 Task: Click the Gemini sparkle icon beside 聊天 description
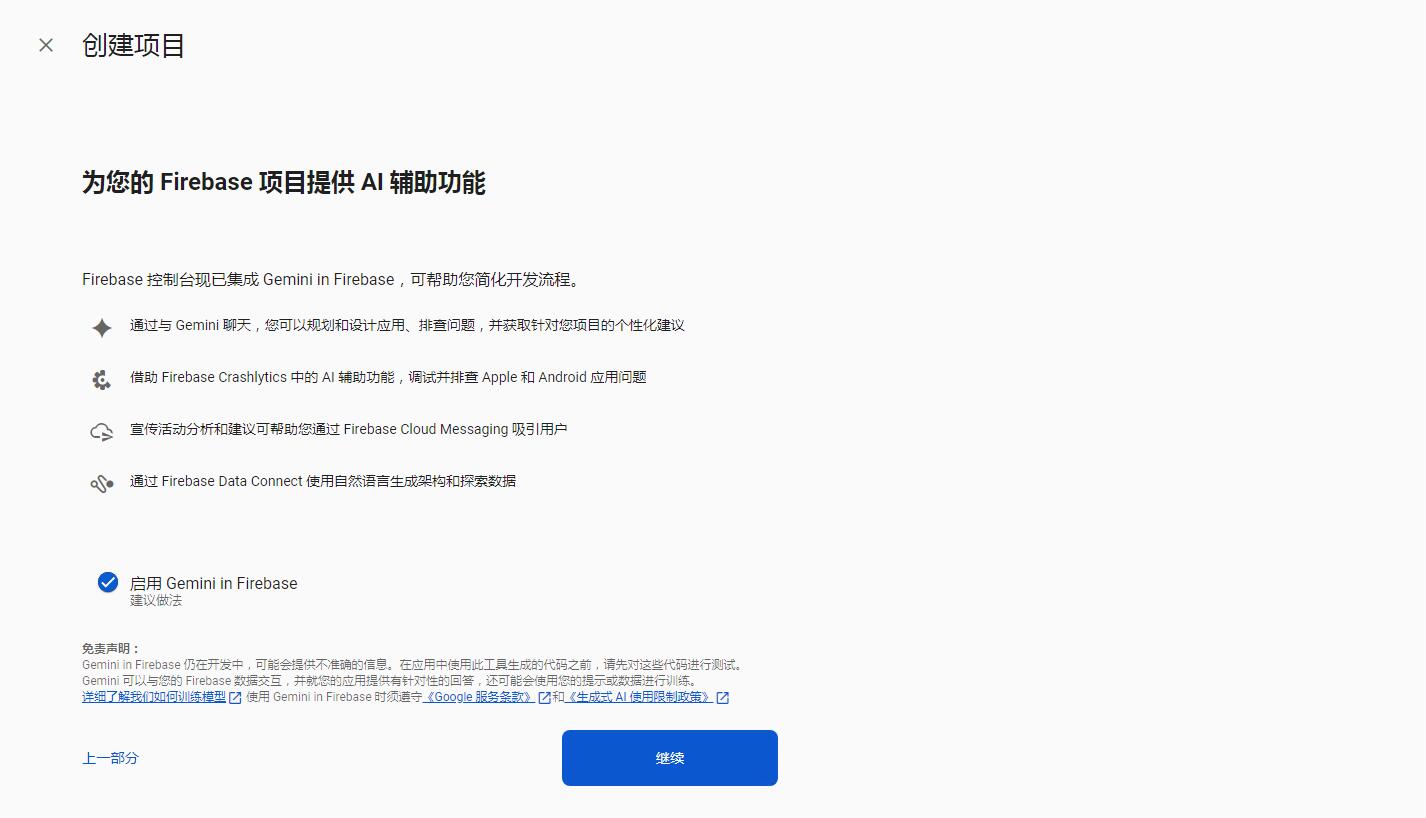102,327
